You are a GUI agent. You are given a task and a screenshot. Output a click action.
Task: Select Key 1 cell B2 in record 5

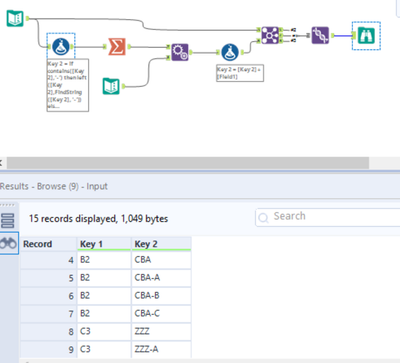(x=104, y=278)
